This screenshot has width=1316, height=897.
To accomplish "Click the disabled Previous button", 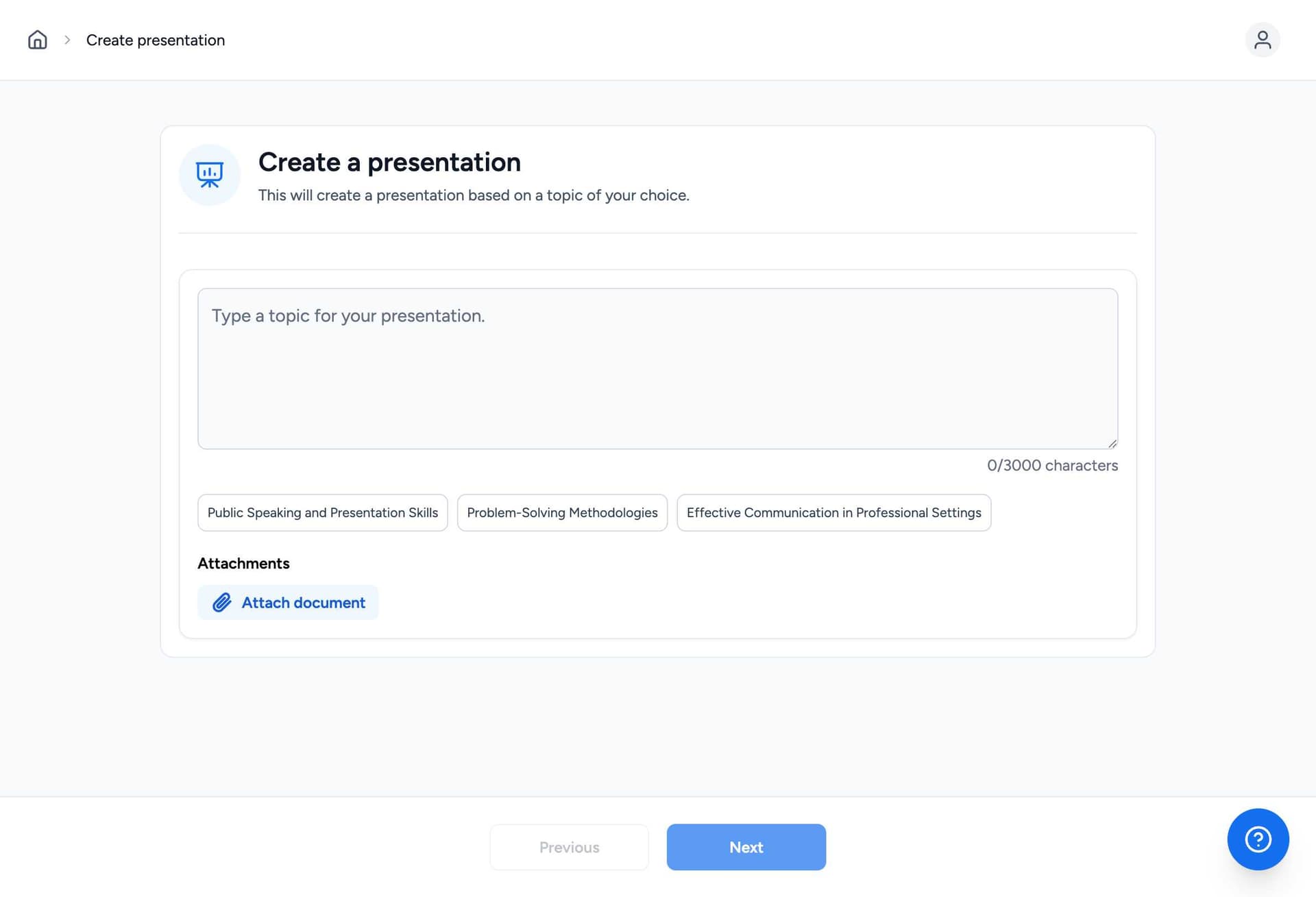I will click(x=569, y=848).
